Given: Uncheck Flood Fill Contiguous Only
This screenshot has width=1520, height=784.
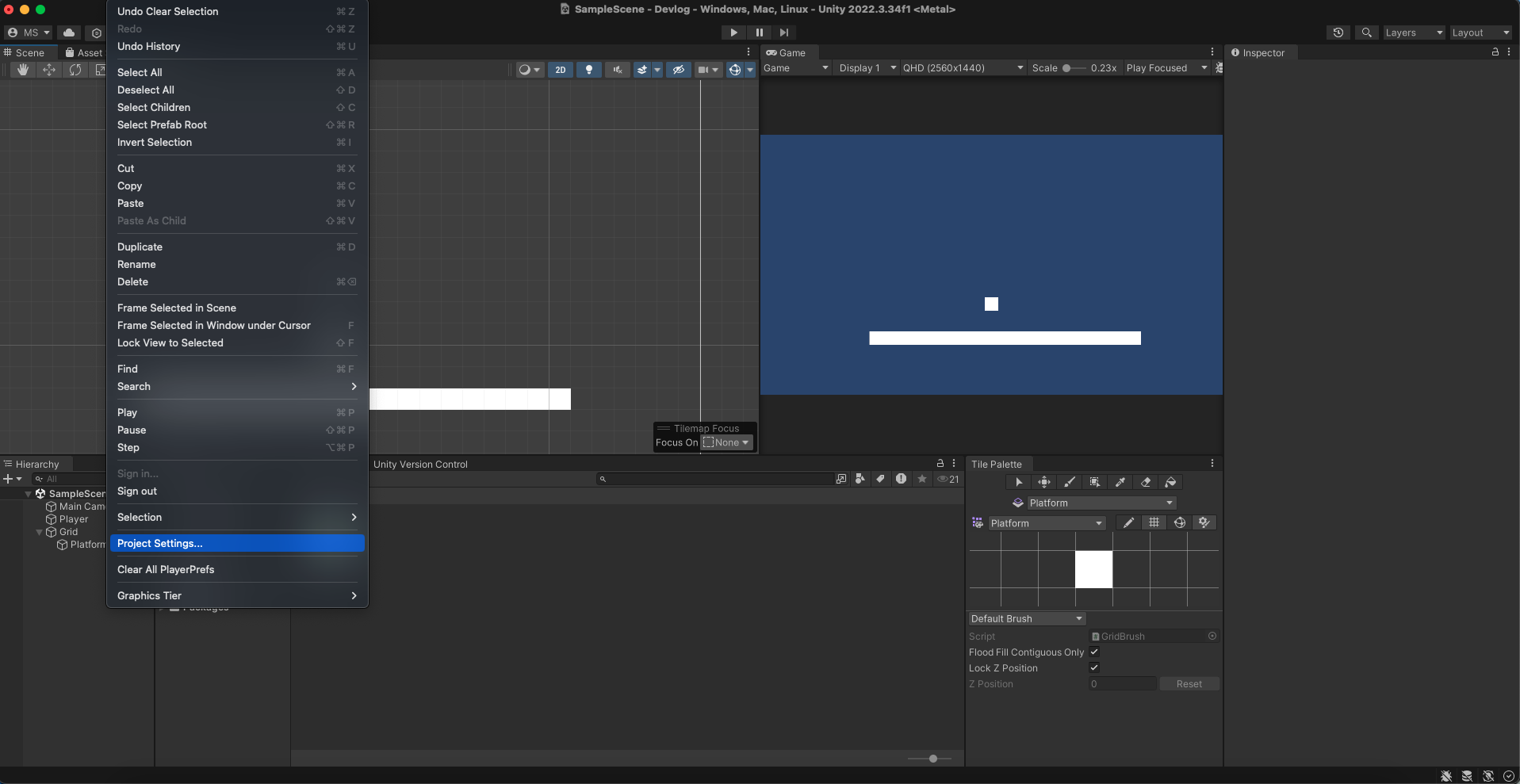Looking at the screenshot, I should (1094, 652).
